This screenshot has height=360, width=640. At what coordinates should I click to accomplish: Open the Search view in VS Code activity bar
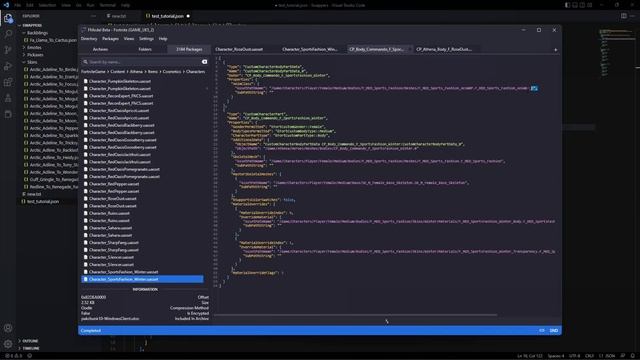8,34
